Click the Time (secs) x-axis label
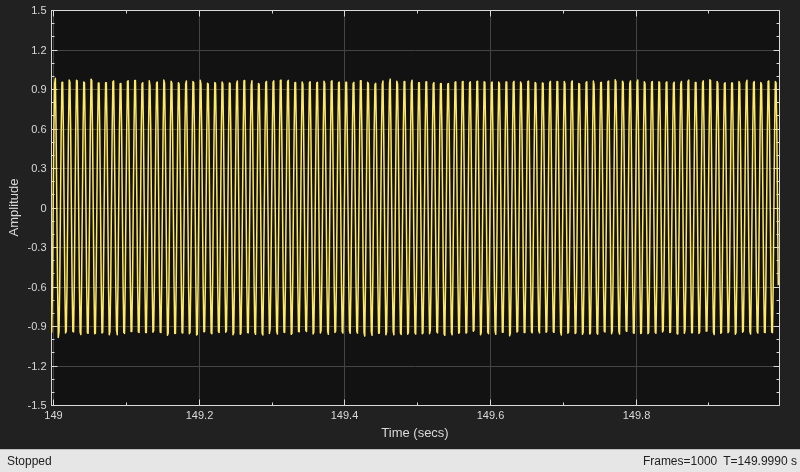 (x=415, y=433)
